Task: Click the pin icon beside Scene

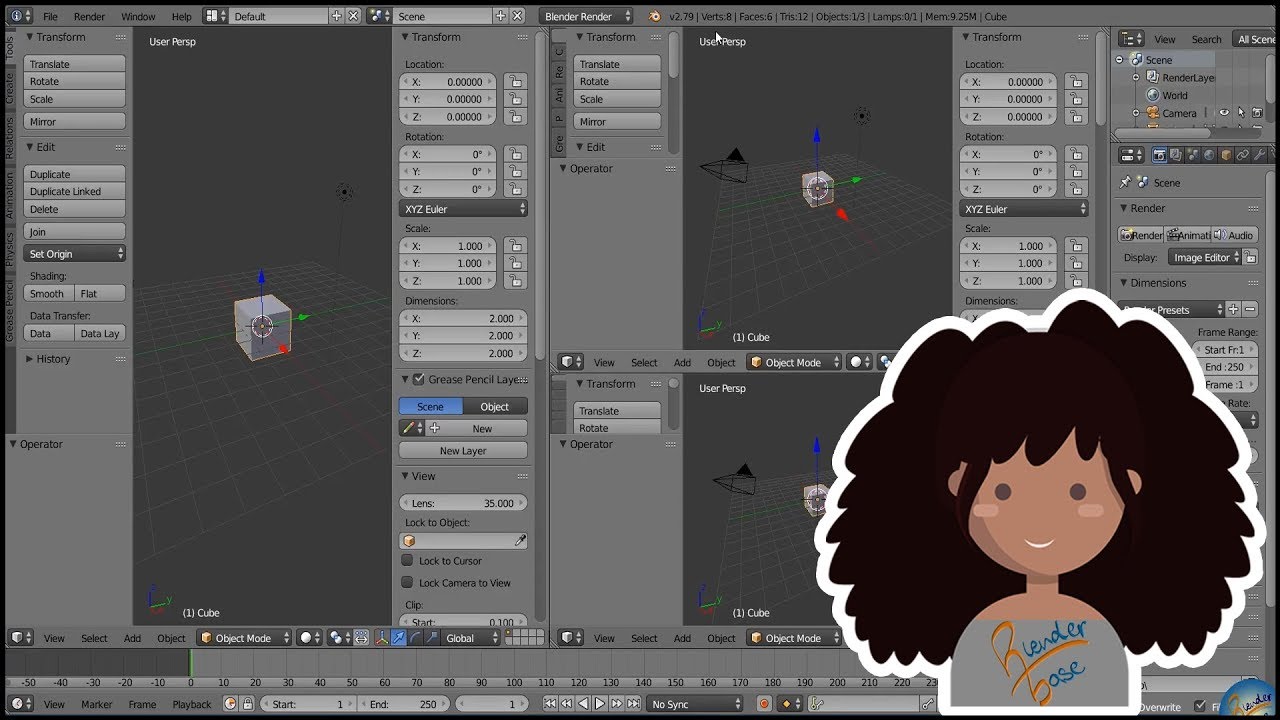Action: point(1126,183)
